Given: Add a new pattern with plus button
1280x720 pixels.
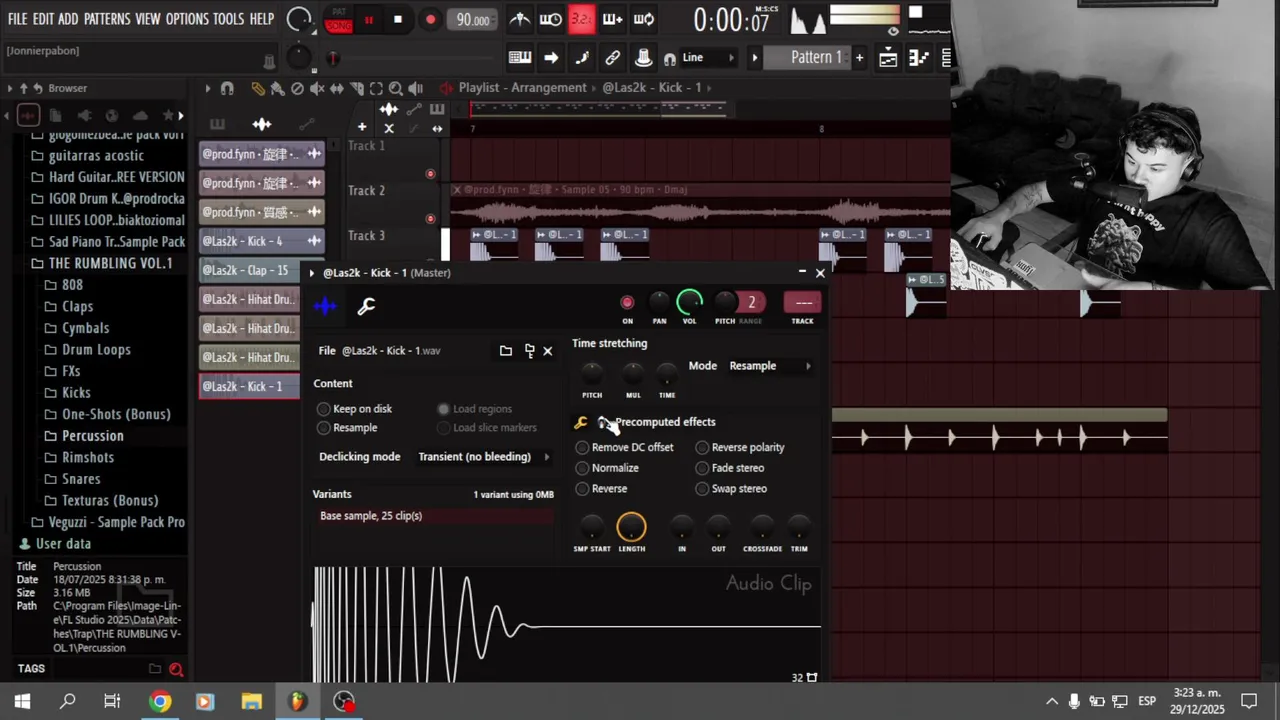Looking at the screenshot, I should (859, 58).
